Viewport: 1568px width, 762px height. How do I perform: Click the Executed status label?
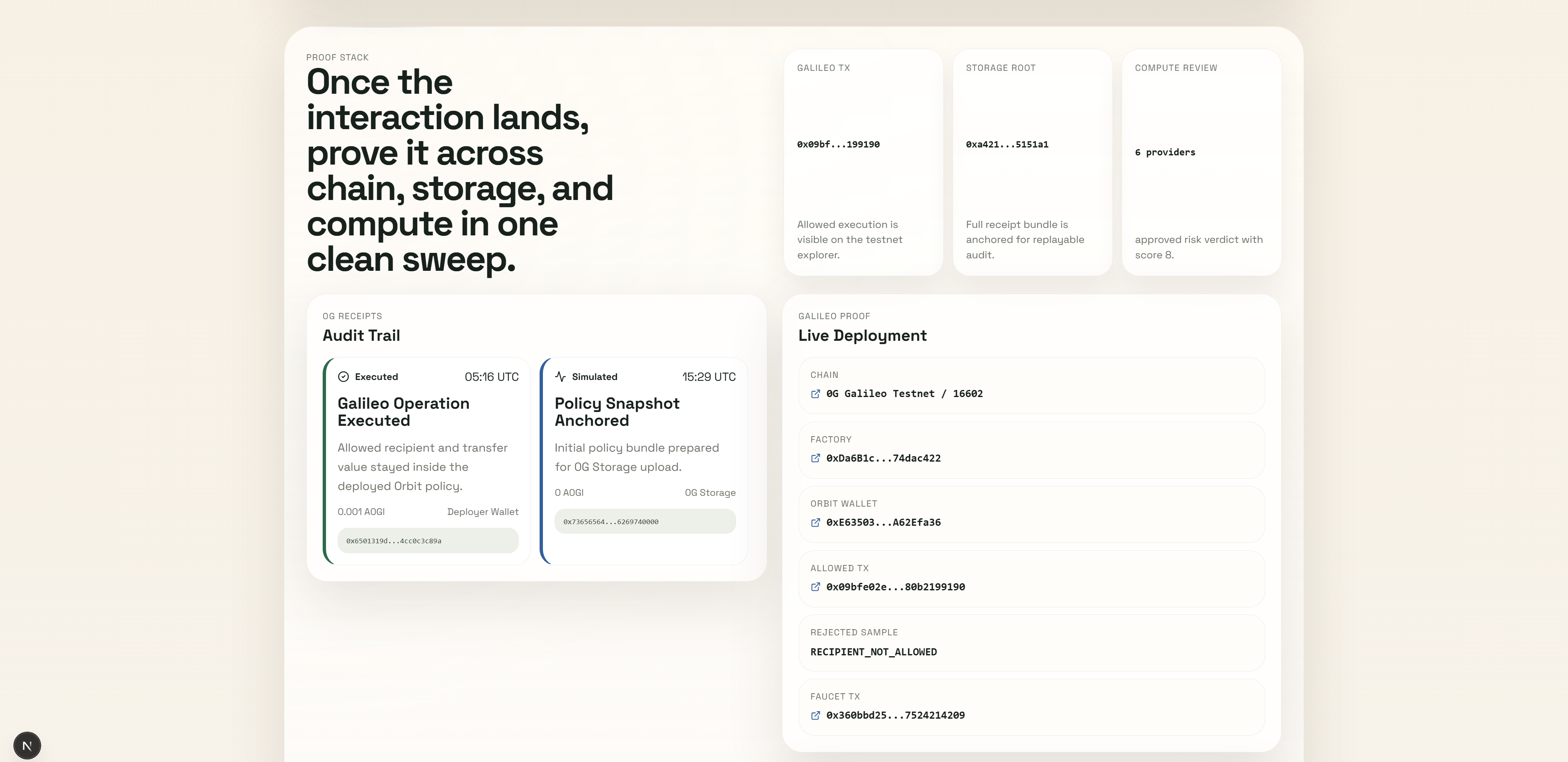pos(376,377)
